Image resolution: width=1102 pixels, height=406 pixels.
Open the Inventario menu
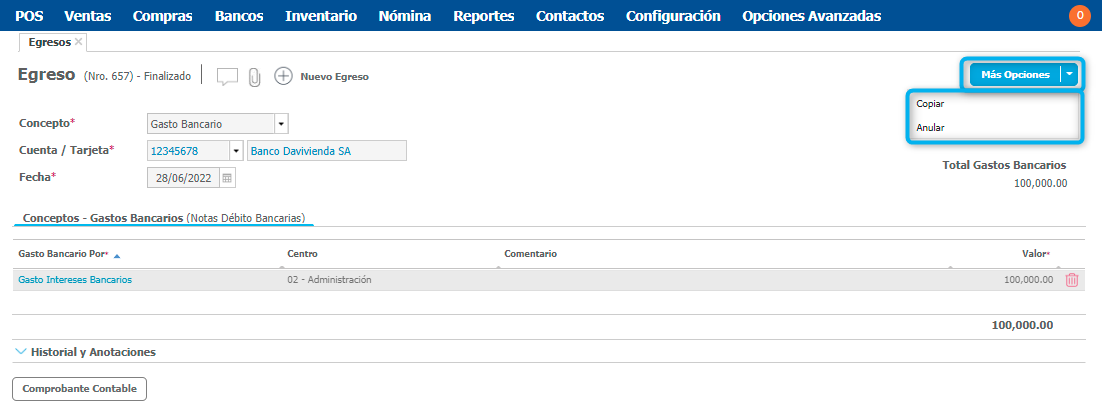[320, 16]
